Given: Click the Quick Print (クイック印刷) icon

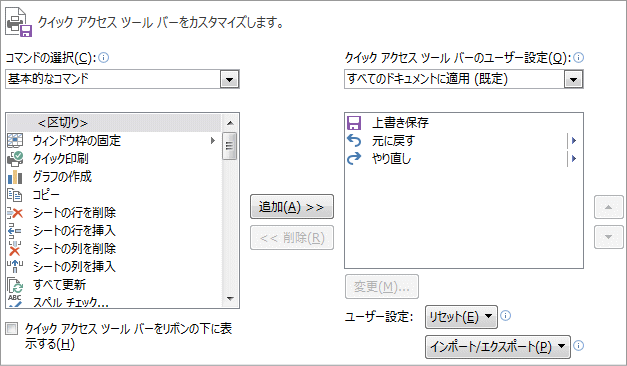Looking at the screenshot, I should coord(15,159).
